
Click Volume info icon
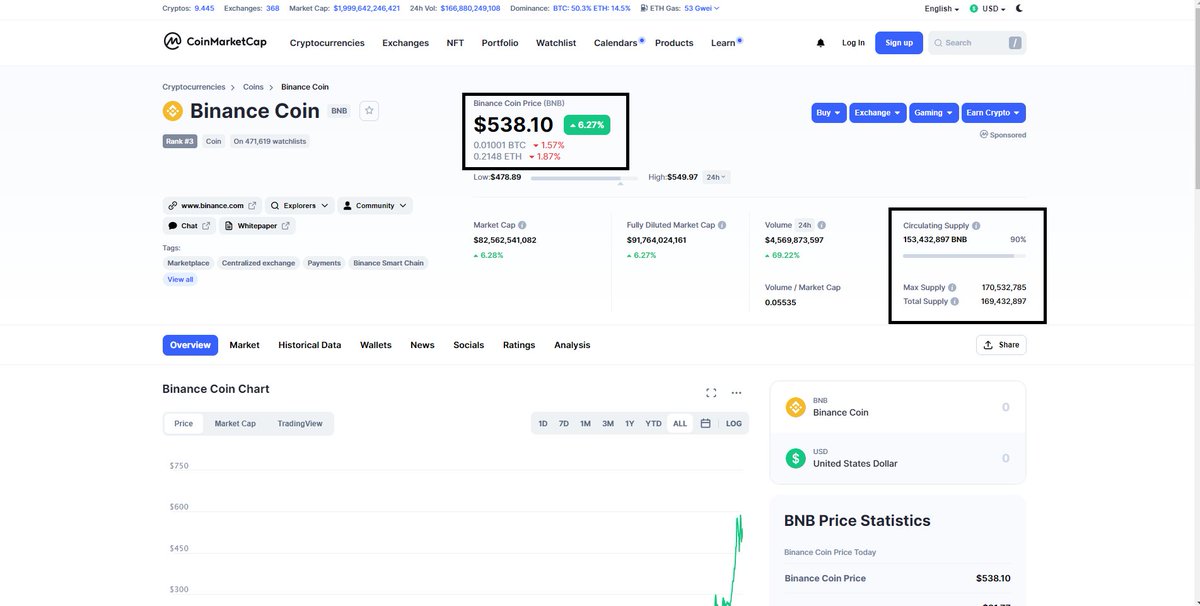tap(822, 226)
